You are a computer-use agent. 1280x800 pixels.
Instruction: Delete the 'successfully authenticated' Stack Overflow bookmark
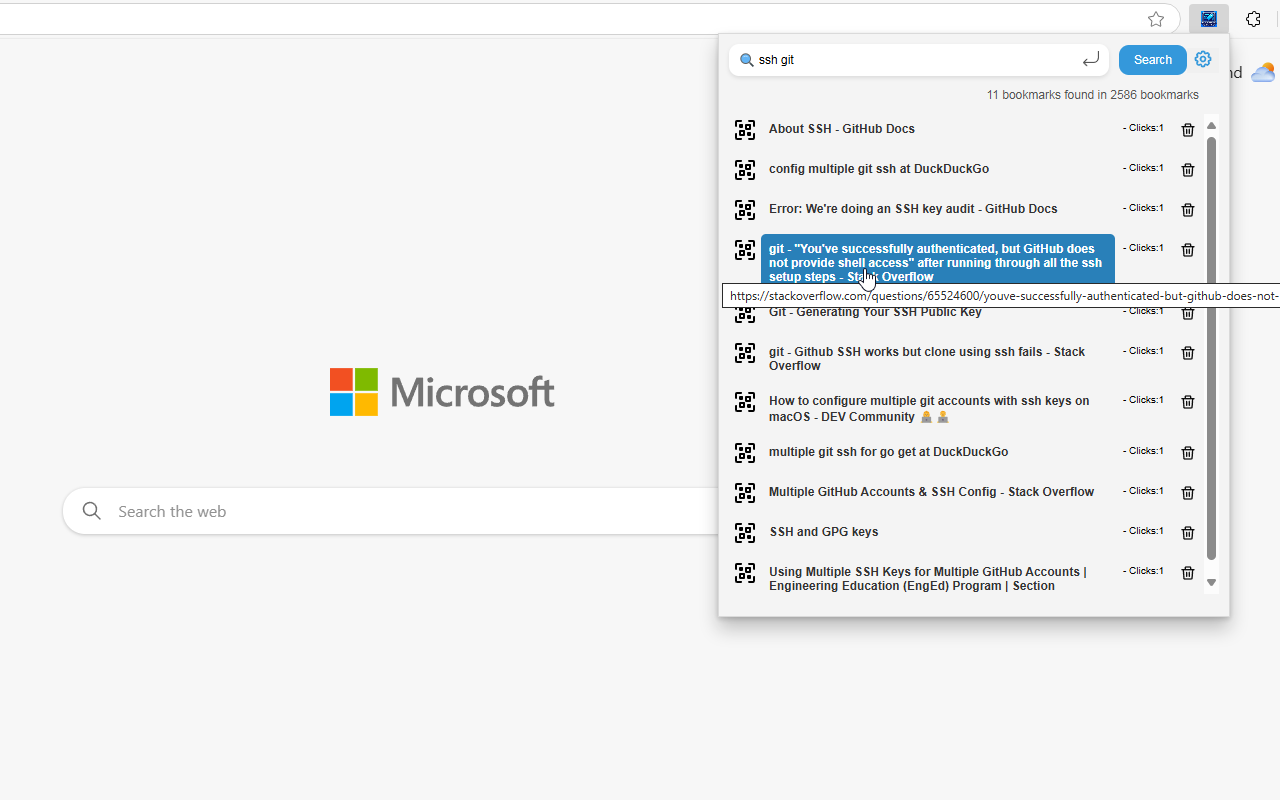point(1188,250)
